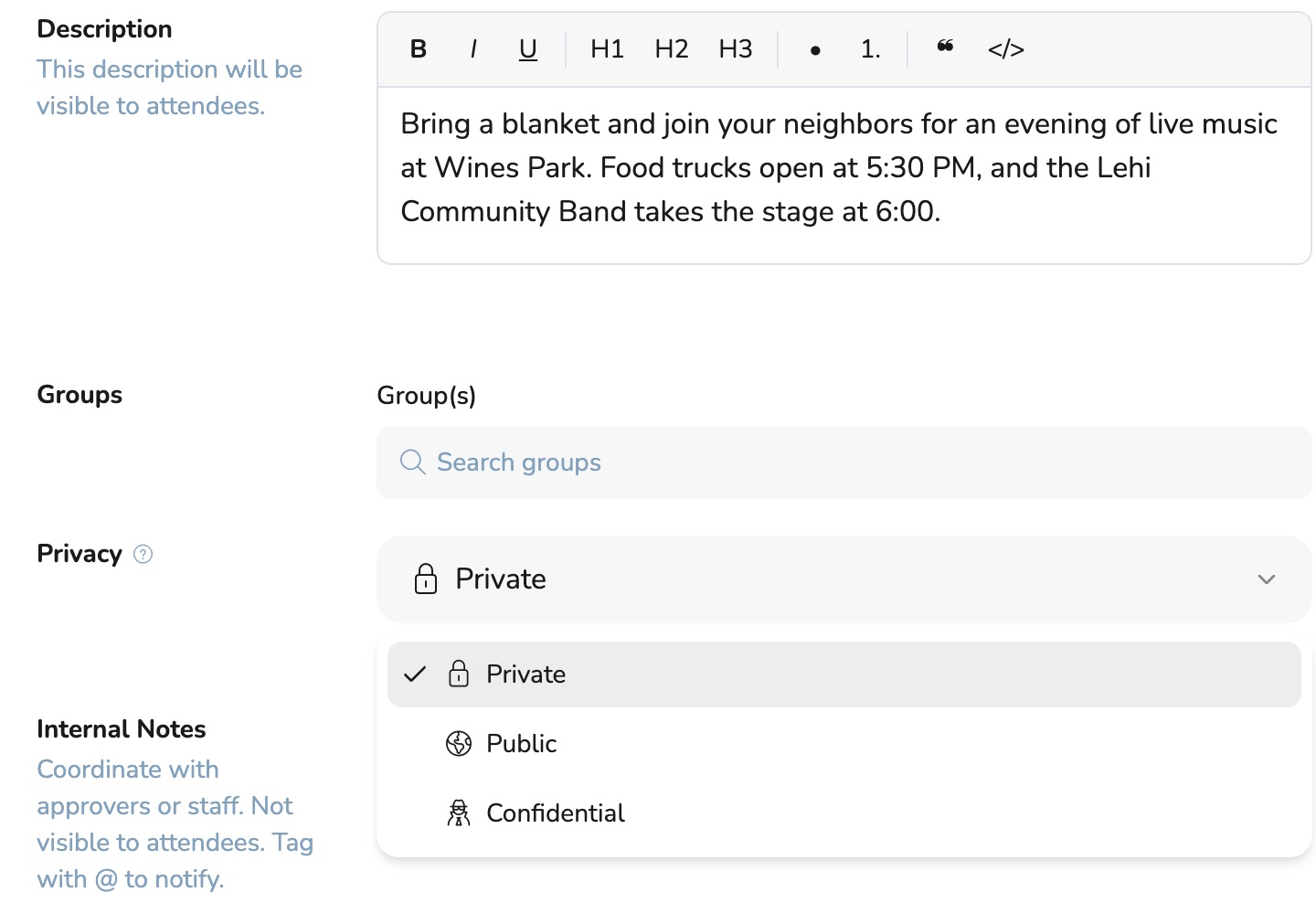1316x903 pixels.
Task: Insert a numbered list
Action: pyautogui.click(x=870, y=49)
